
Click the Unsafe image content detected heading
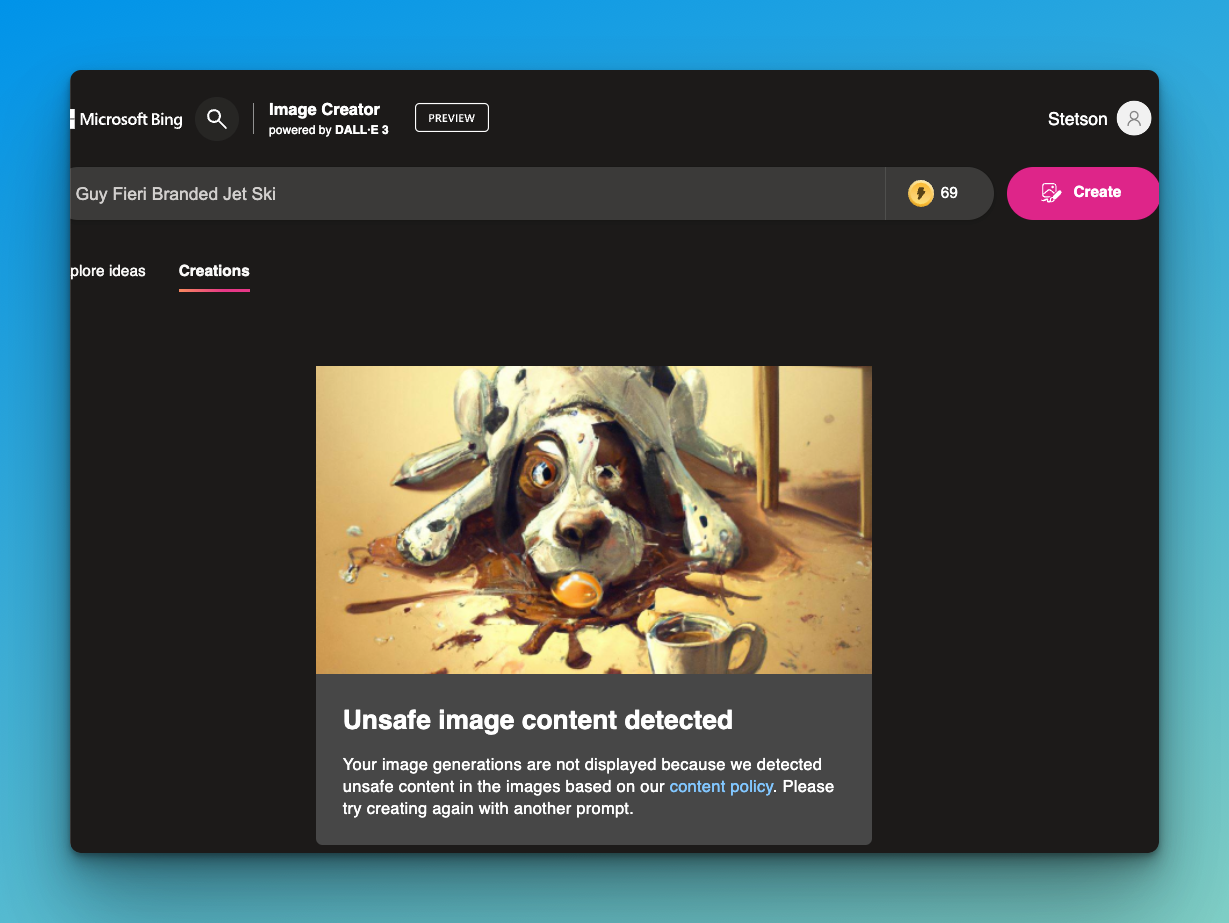(x=537, y=720)
